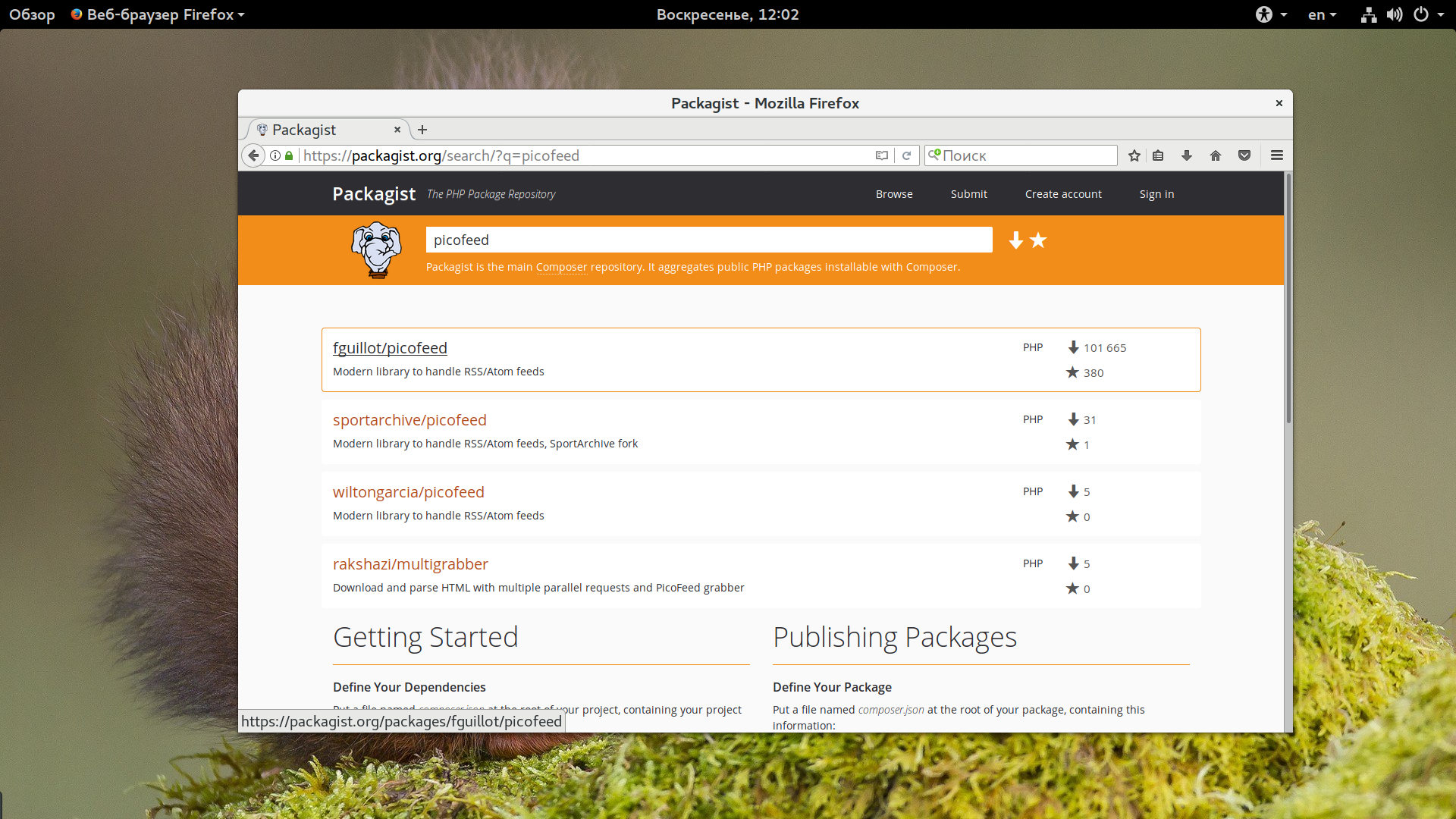Open the accessibility menu in the top bar

click(1271, 14)
